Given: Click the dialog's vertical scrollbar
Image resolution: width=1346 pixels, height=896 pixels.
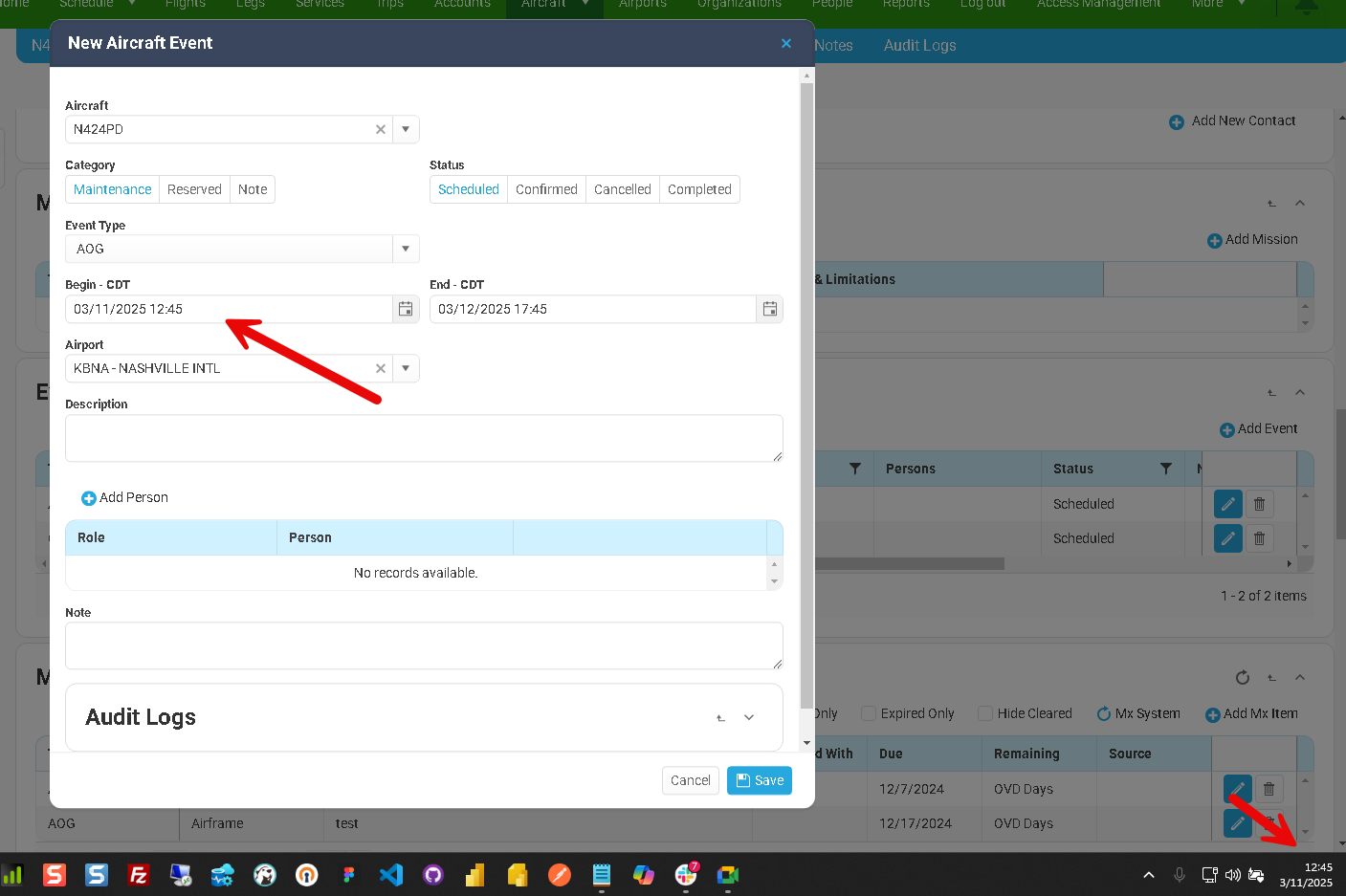Looking at the screenshot, I should click(x=806, y=382).
